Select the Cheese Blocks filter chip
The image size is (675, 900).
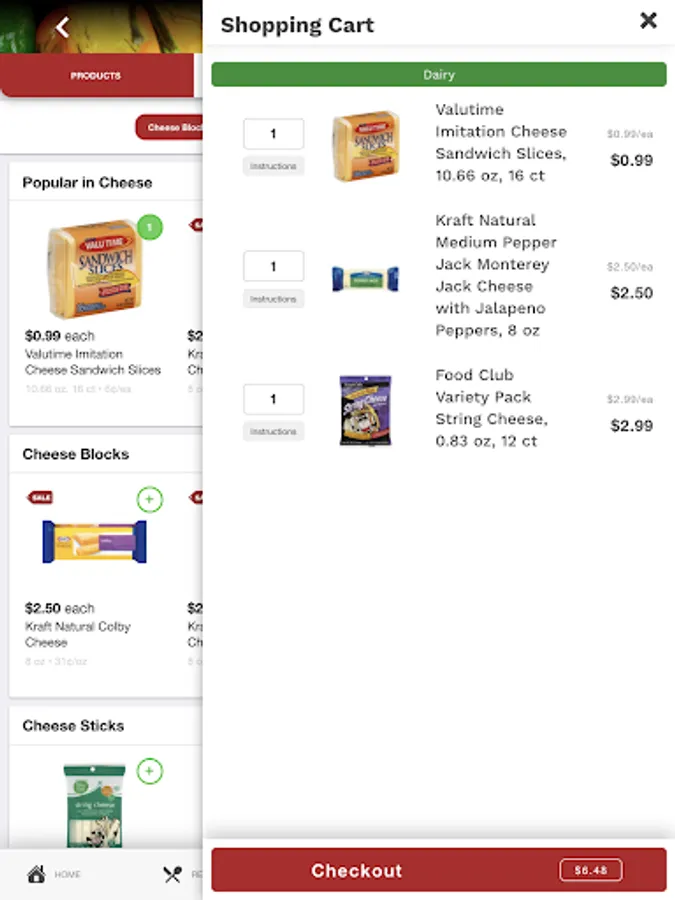[x=169, y=127]
